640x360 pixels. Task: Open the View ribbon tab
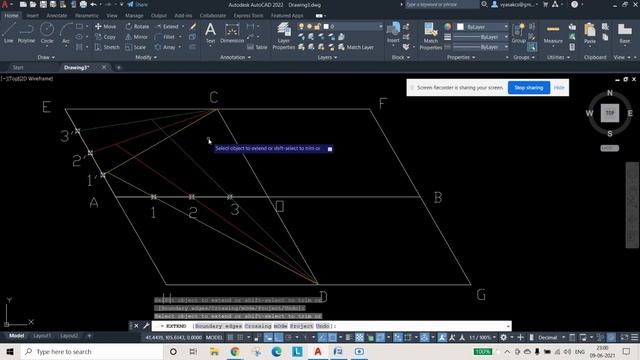tap(112, 16)
